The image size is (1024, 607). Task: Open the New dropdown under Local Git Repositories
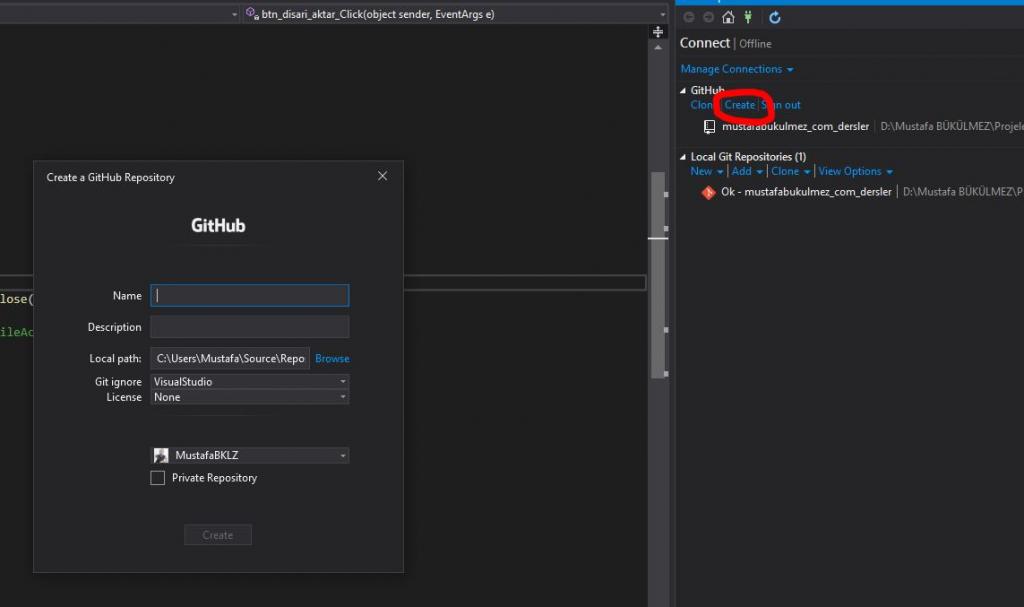pyautogui.click(x=706, y=171)
